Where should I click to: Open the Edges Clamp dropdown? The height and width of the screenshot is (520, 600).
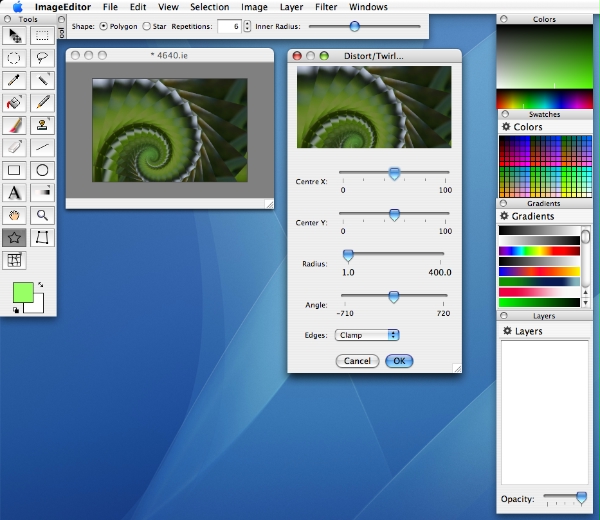point(367,335)
